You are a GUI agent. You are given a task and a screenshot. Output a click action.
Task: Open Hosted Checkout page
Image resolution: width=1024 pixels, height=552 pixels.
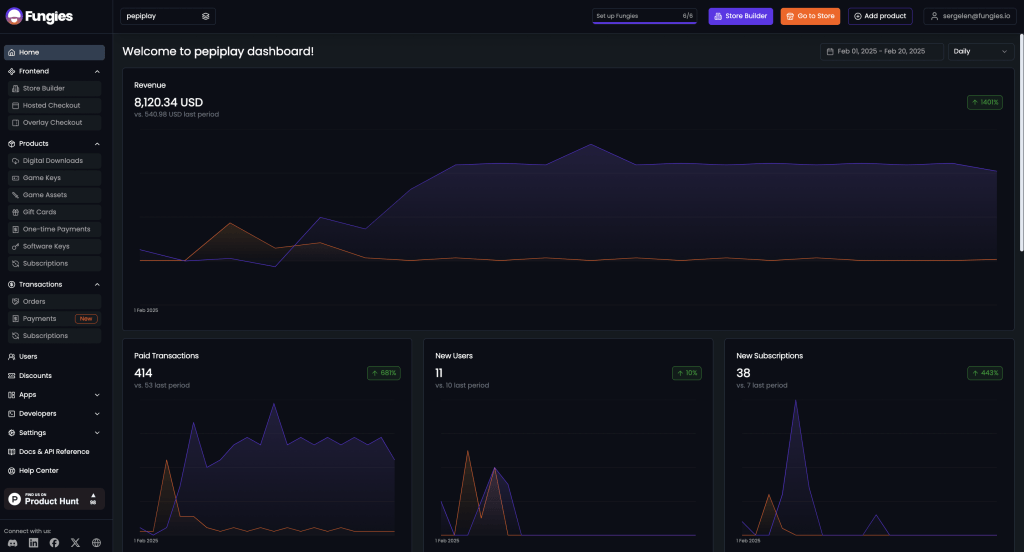pyautogui.click(x=54, y=105)
